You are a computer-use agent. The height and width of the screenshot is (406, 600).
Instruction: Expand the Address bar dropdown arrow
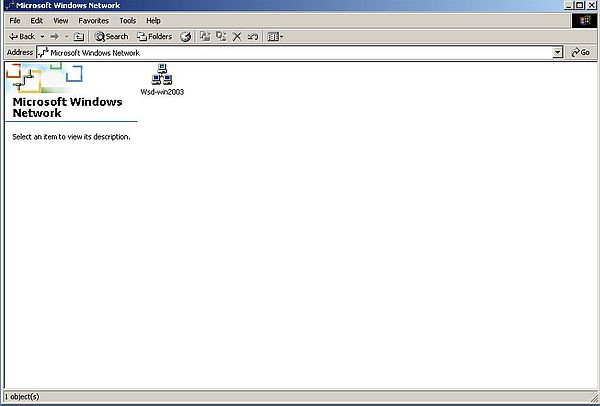(x=558, y=52)
